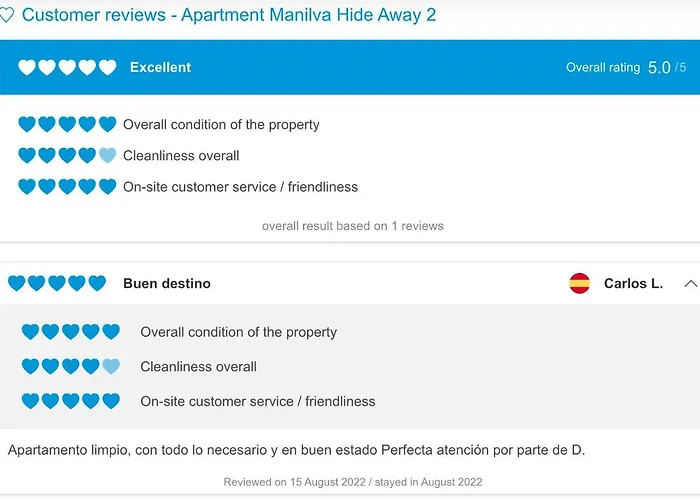Collapse the Carlos L. review with chevron
700x500 pixels.
(x=691, y=283)
